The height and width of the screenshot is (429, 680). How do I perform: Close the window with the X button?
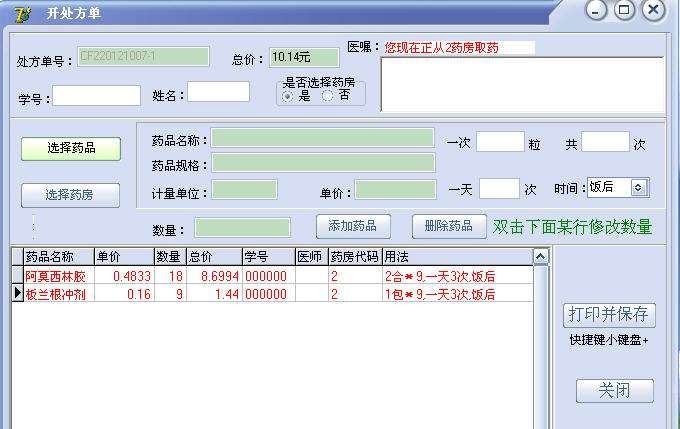[653, 10]
